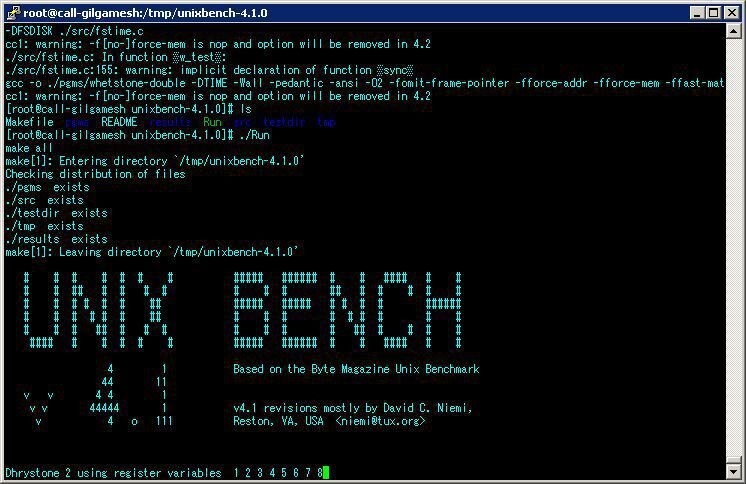Click the UNIX BENCH ASCII banner
Image resolution: width=746 pixels, height=484 pixels.
(243, 310)
